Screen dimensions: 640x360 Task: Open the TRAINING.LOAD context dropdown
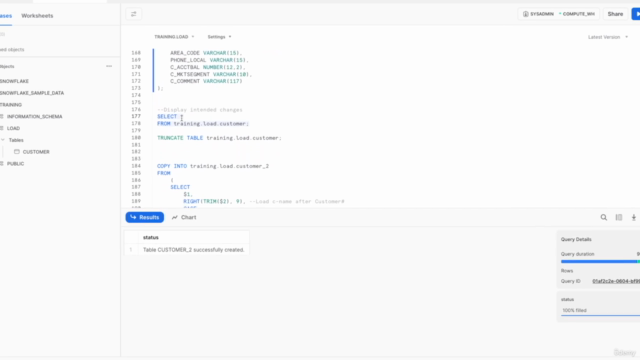coord(174,37)
